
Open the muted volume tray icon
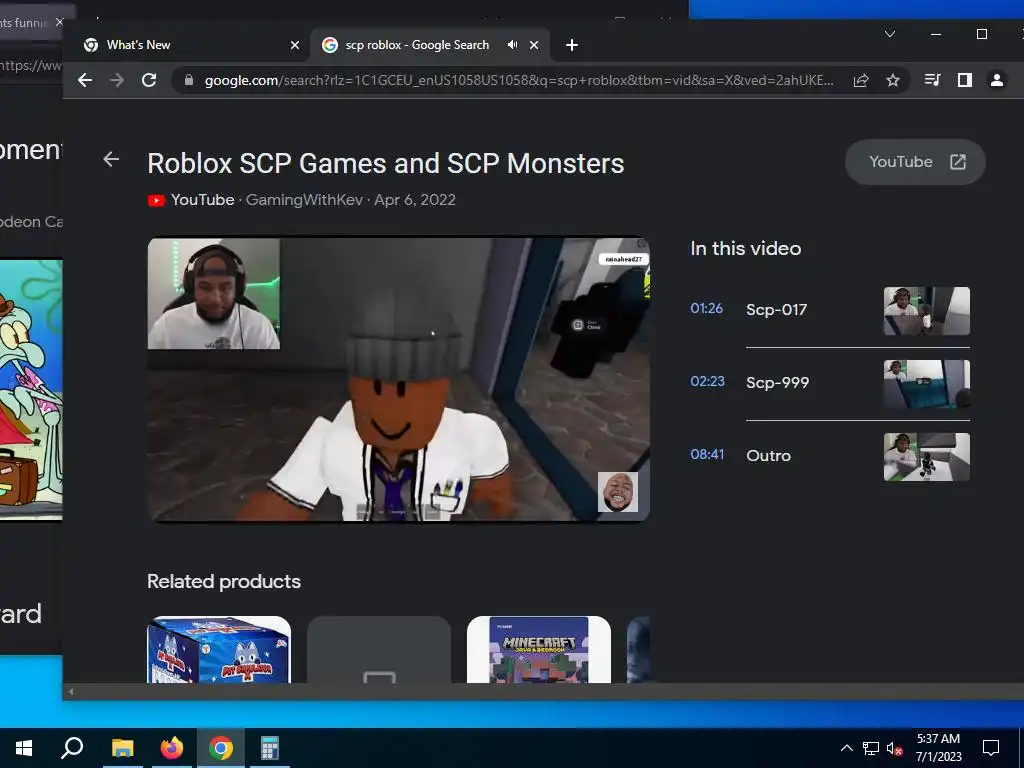[x=895, y=749]
